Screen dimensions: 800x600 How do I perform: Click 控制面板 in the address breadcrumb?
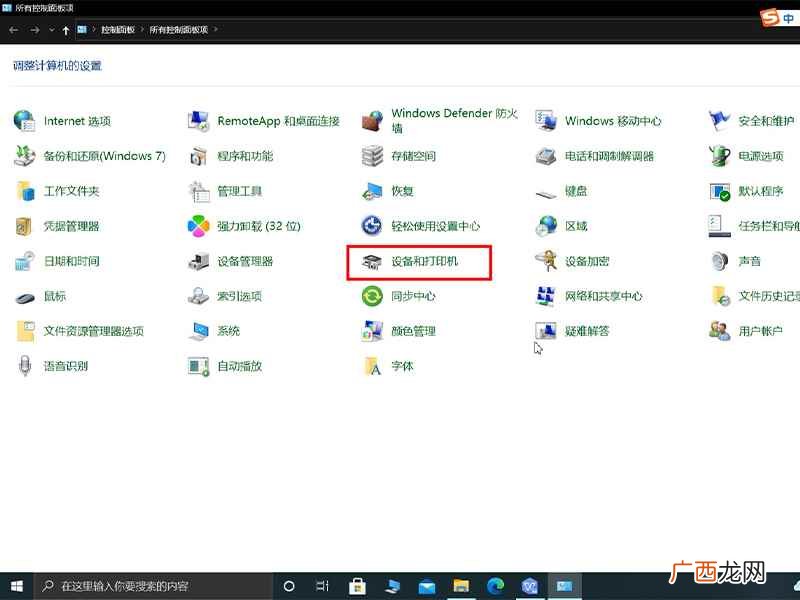click(x=118, y=30)
